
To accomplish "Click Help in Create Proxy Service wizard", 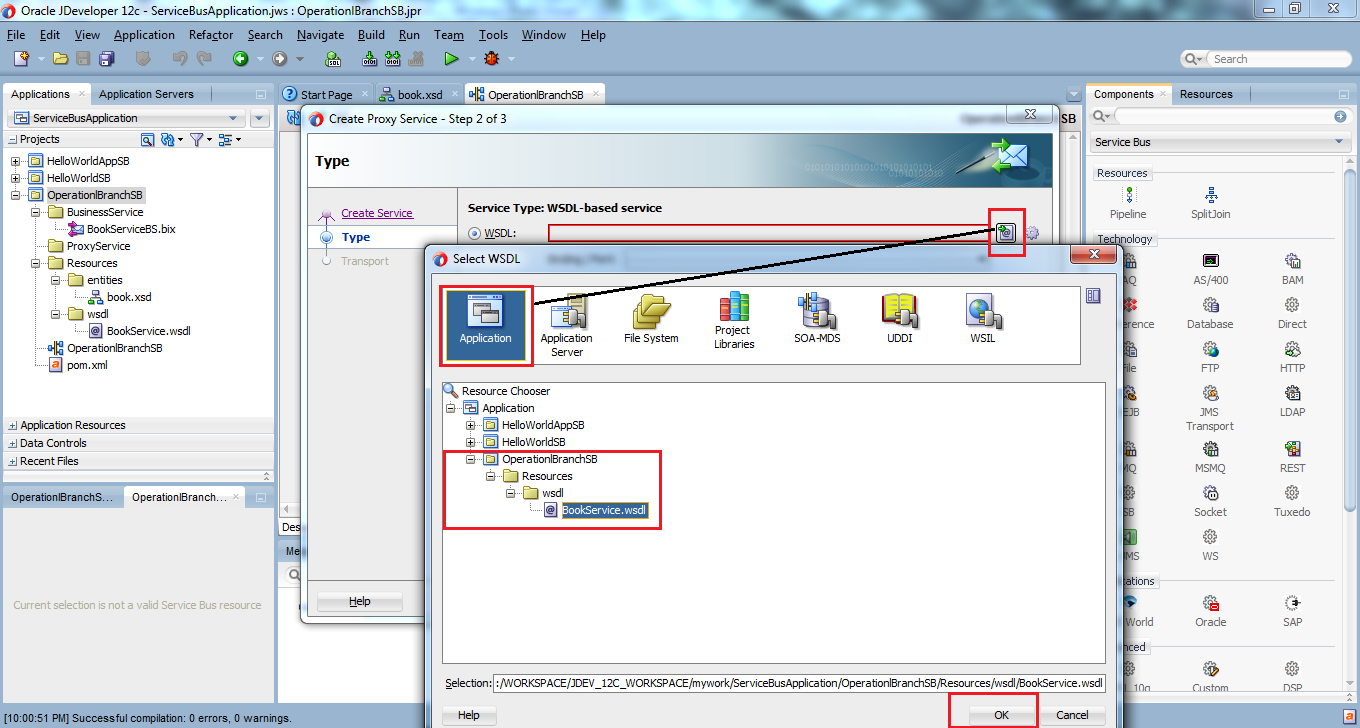I will coord(360,601).
